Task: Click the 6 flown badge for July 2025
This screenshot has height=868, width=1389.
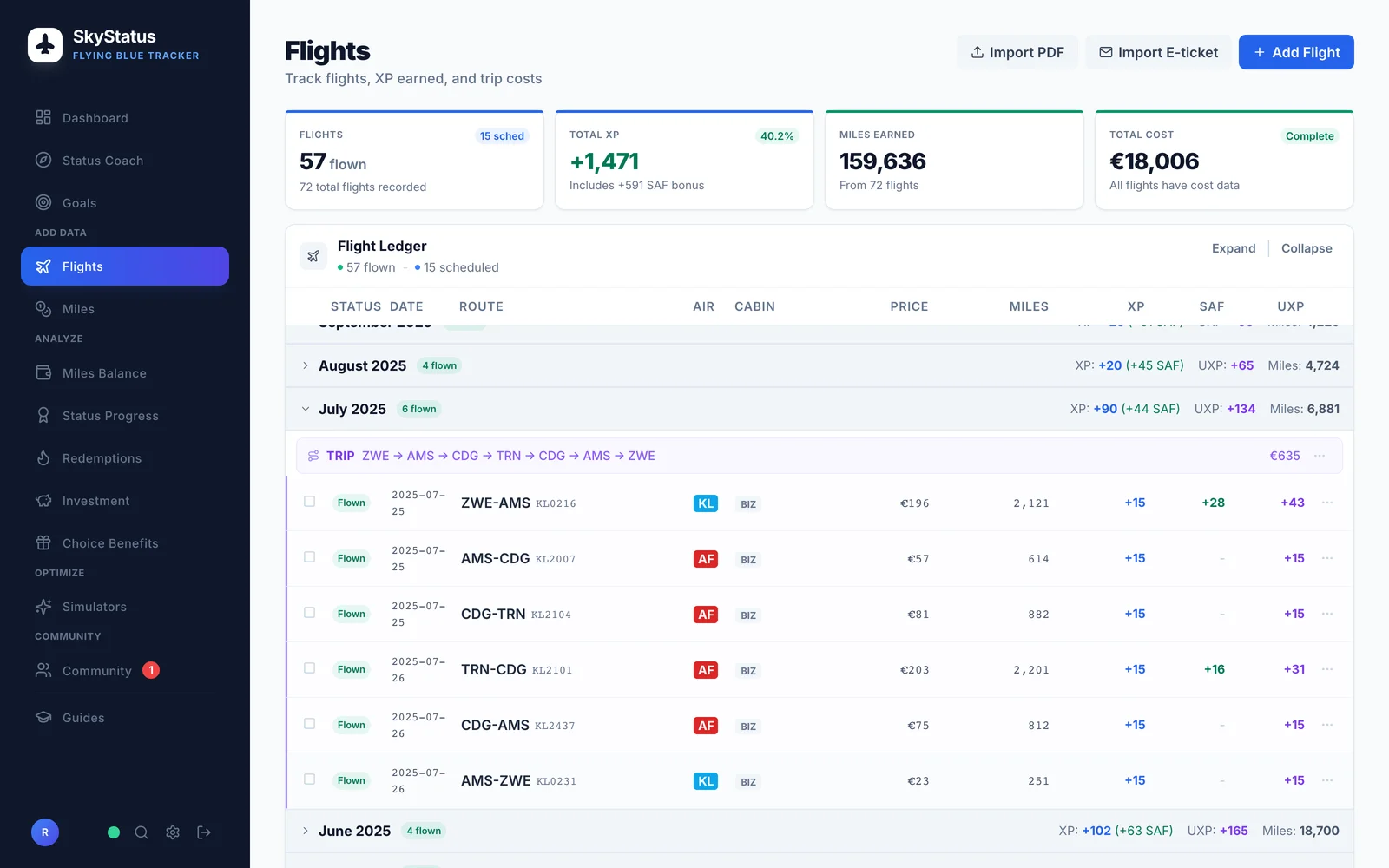Action: (x=418, y=409)
